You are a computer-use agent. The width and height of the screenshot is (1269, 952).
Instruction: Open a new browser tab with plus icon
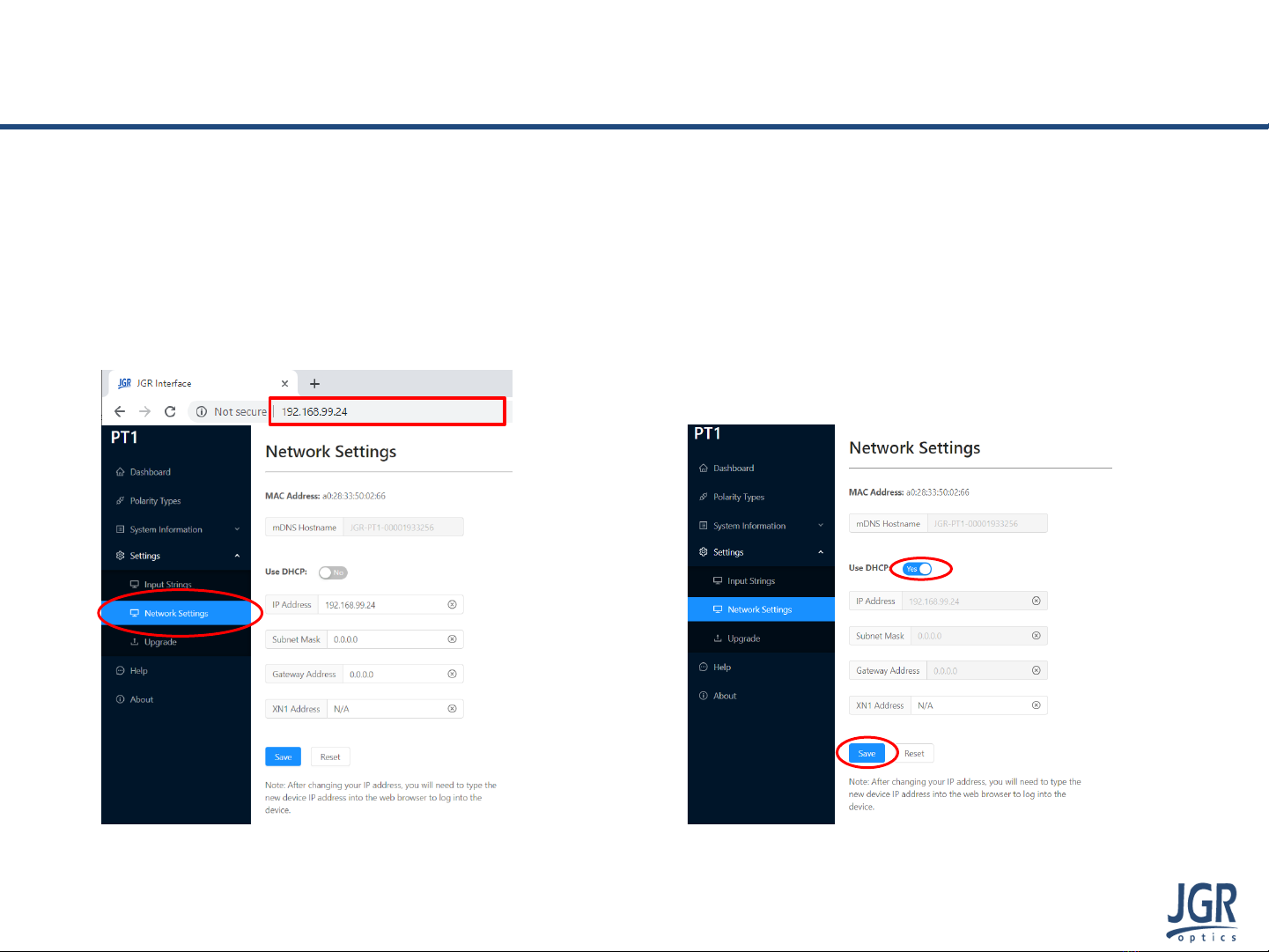click(314, 384)
